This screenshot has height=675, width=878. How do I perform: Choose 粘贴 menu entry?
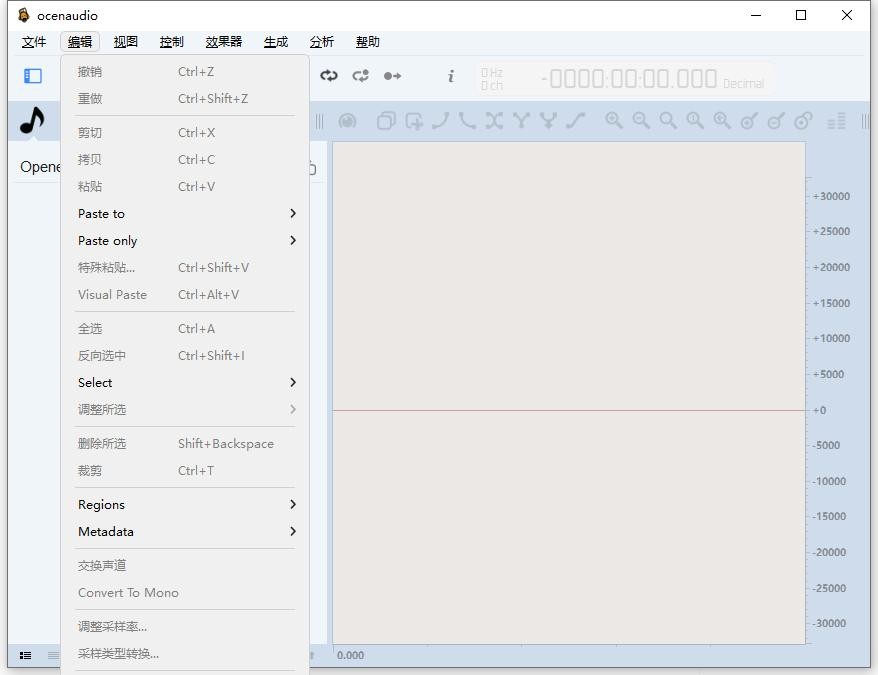(x=185, y=187)
